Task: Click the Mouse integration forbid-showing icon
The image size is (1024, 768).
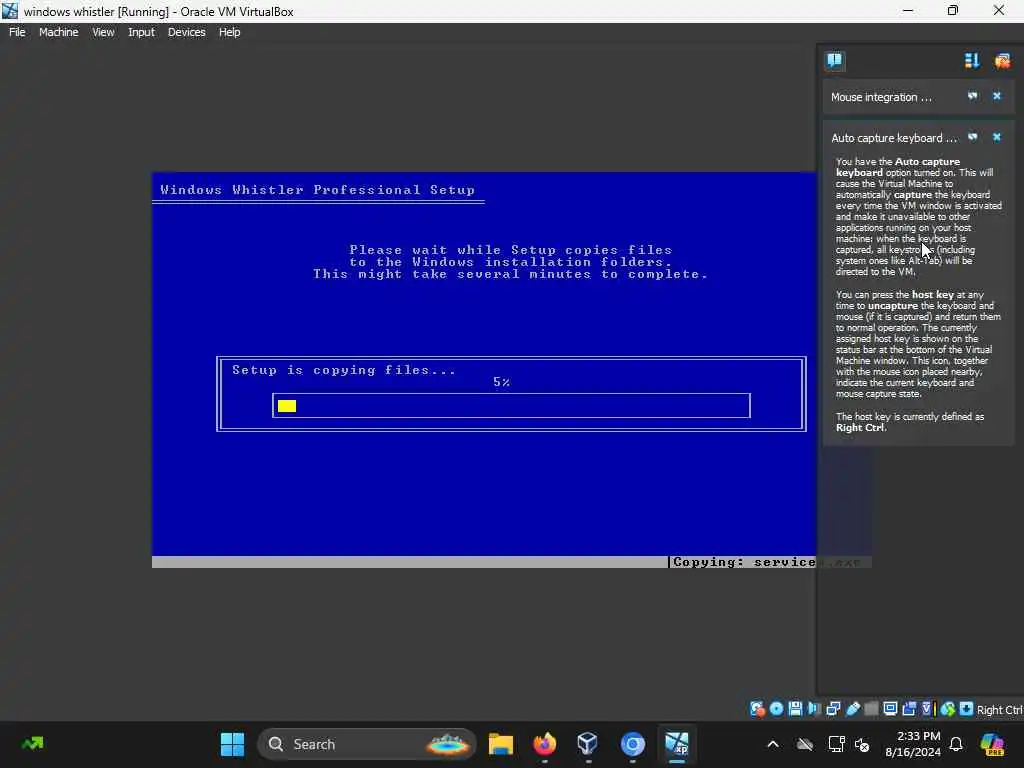Action: click(x=972, y=96)
